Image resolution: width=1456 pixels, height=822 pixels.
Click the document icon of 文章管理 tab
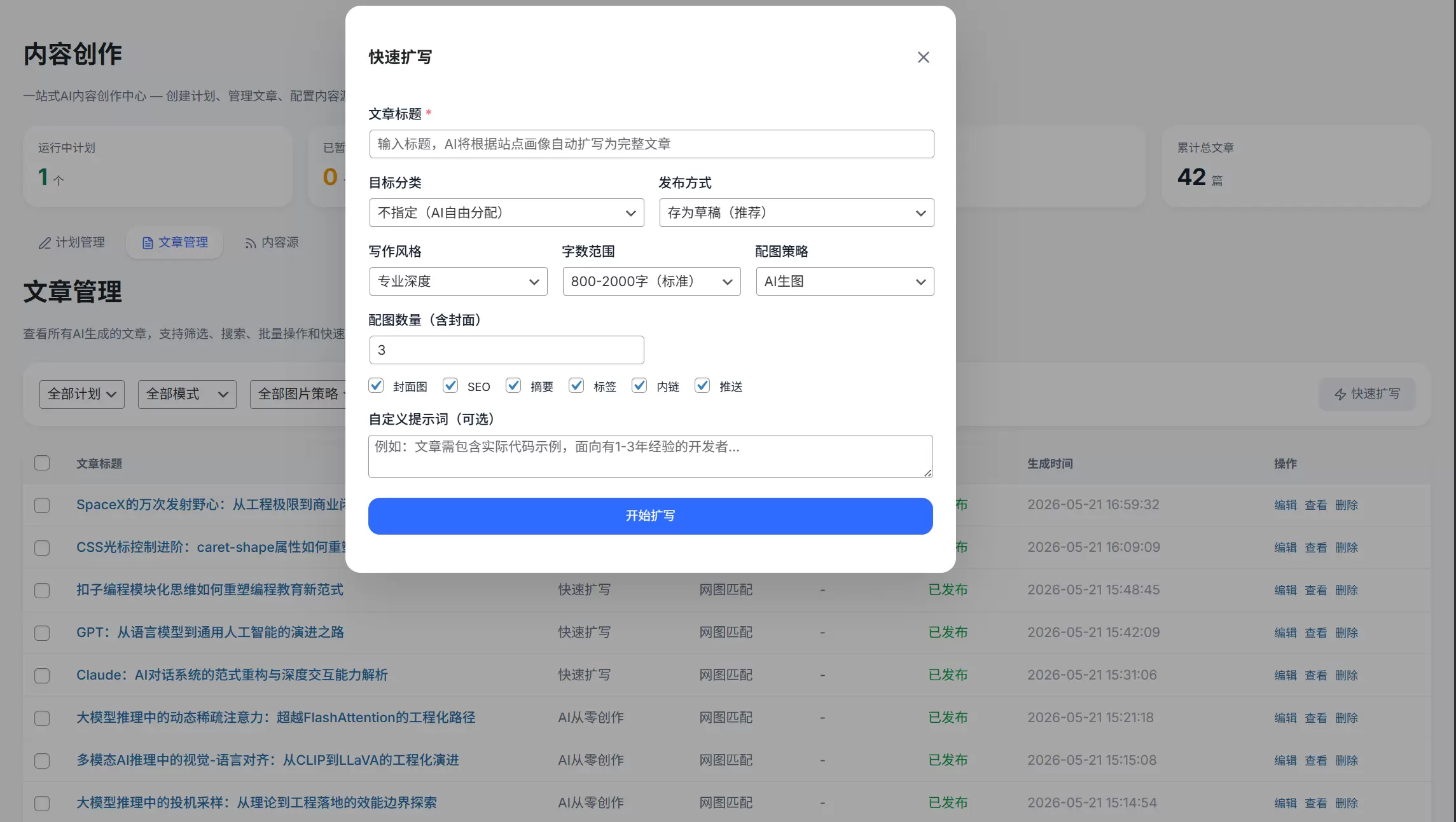pos(148,243)
